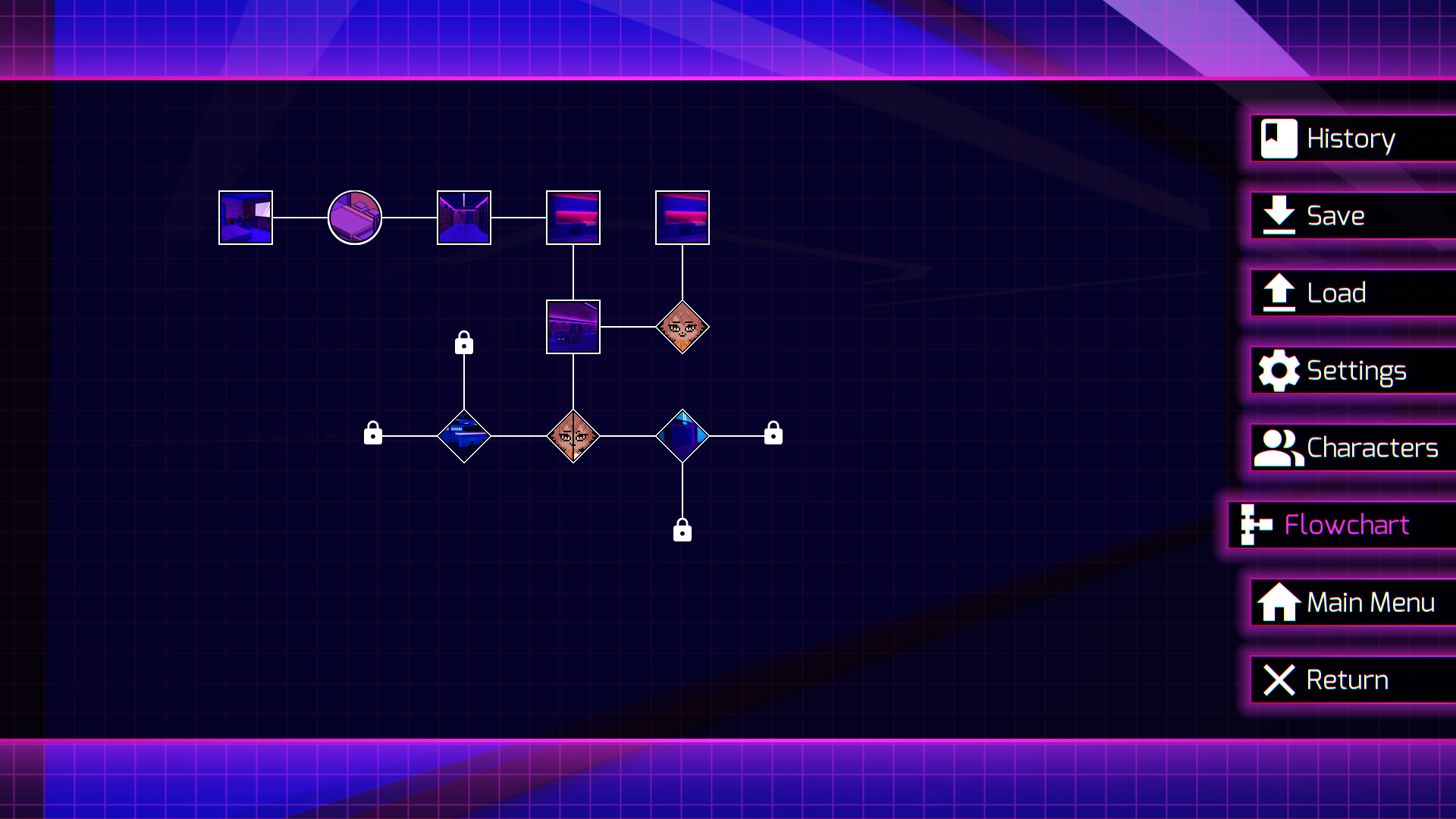Select the upper character face diamond node

pos(682,327)
